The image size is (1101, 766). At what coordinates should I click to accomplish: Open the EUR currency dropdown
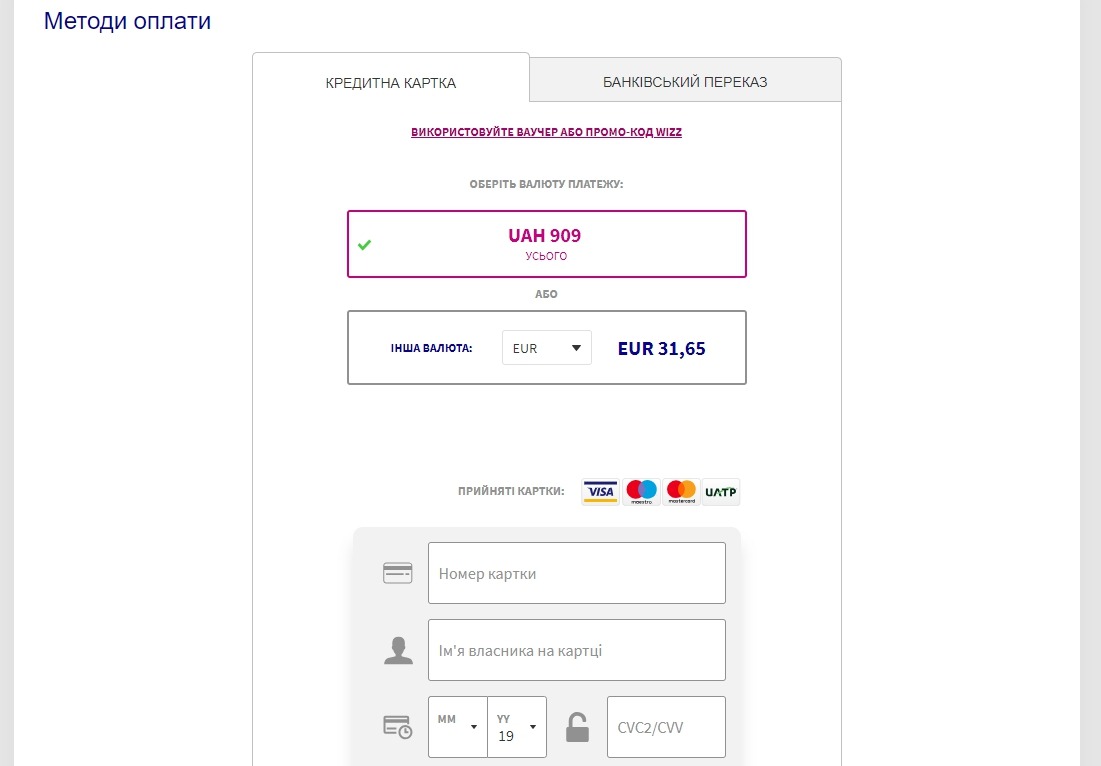click(x=546, y=348)
